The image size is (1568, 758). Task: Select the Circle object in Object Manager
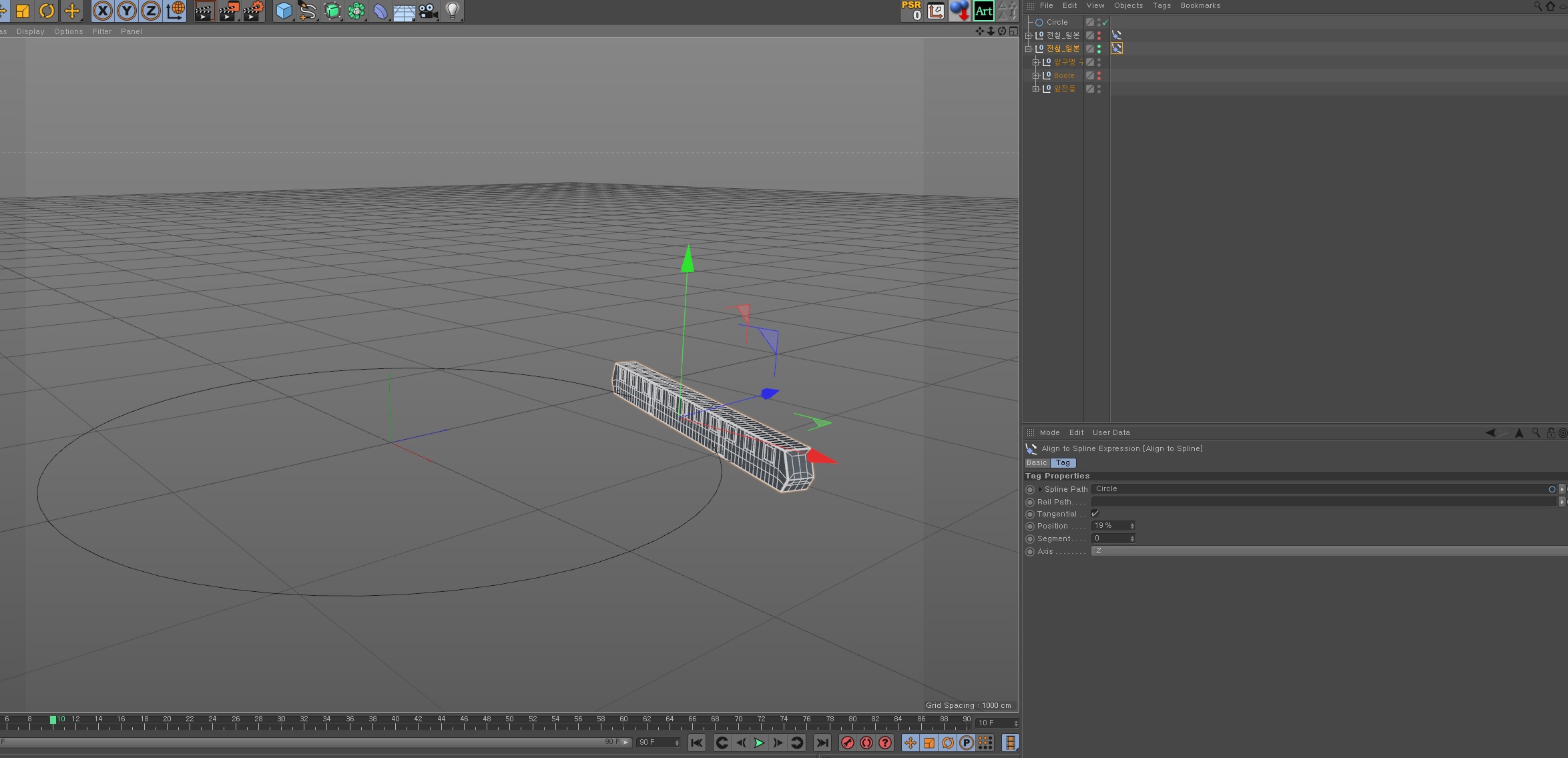[1057, 22]
